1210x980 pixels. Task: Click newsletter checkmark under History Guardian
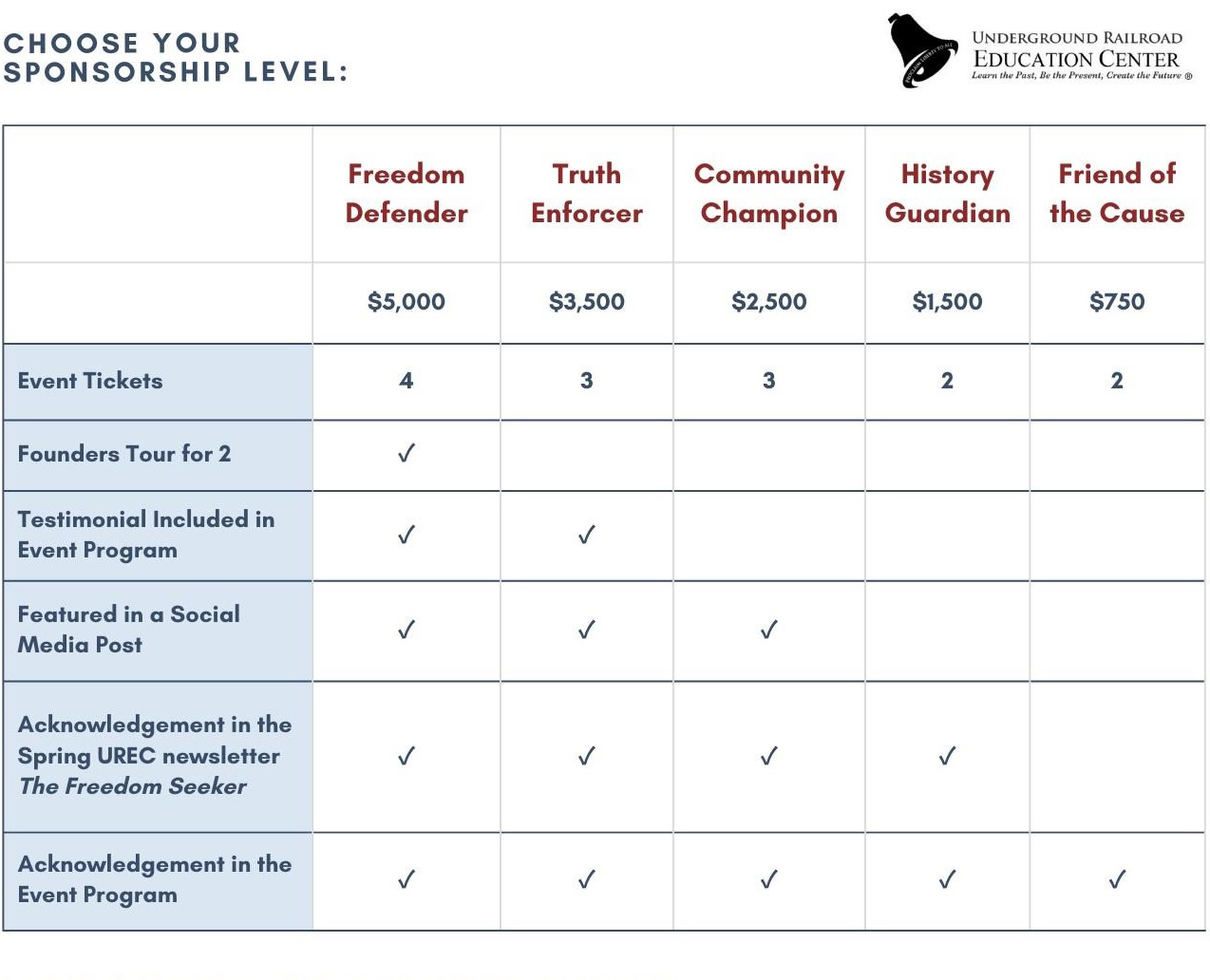[x=948, y=757]
